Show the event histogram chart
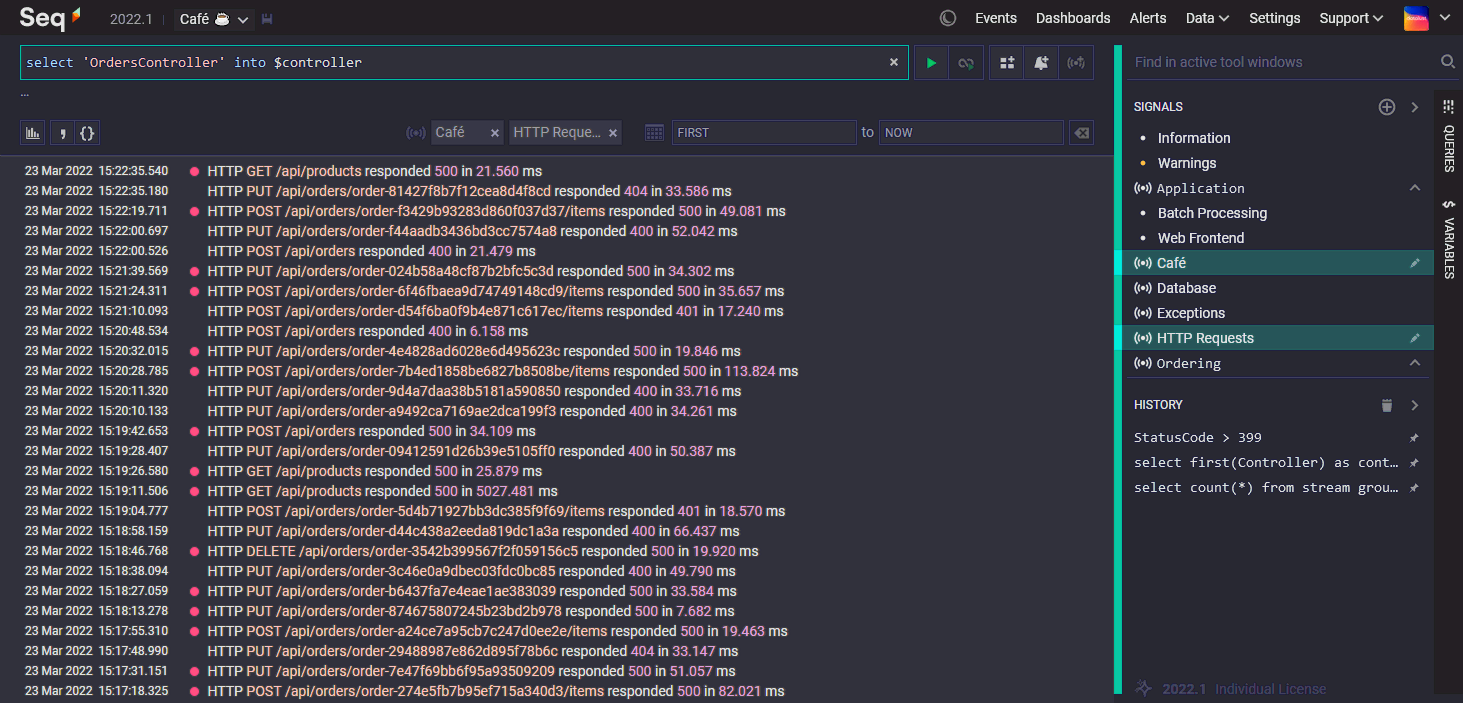1463x703 pixels. pos(33,132)
